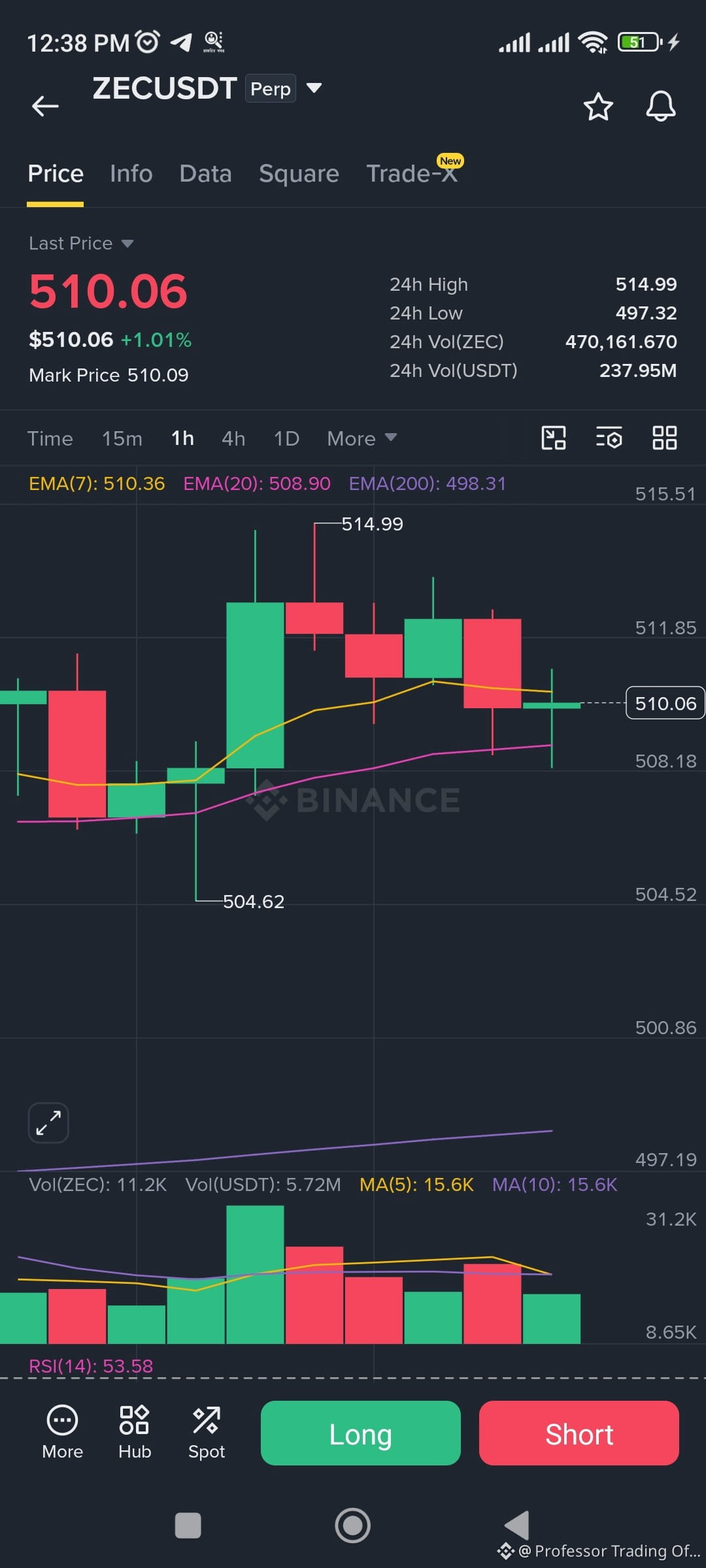The height and width of the screenshot is (1568, 706).
Task: Open chart drawing tools icon
Action: pos(554,438)
